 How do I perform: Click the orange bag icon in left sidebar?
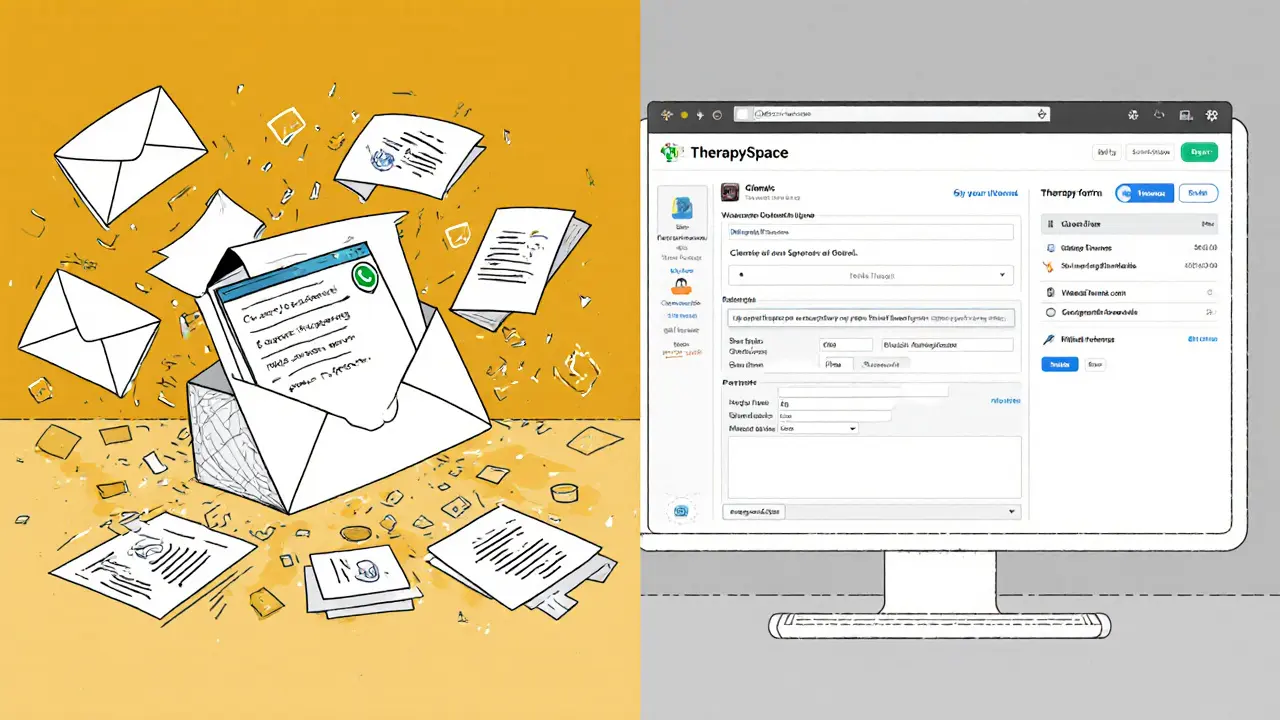coord(683,283)
